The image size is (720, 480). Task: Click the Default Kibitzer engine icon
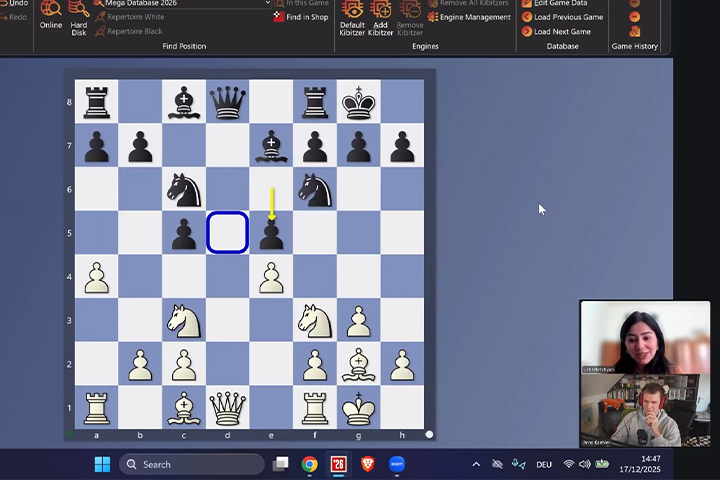(352, 10)
